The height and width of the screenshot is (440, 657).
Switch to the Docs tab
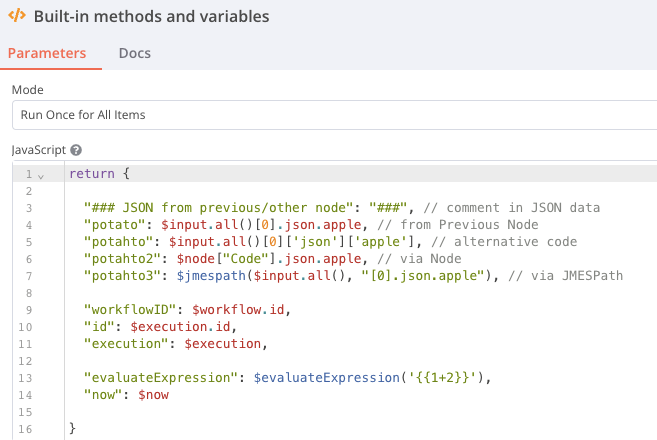point(134,53)
